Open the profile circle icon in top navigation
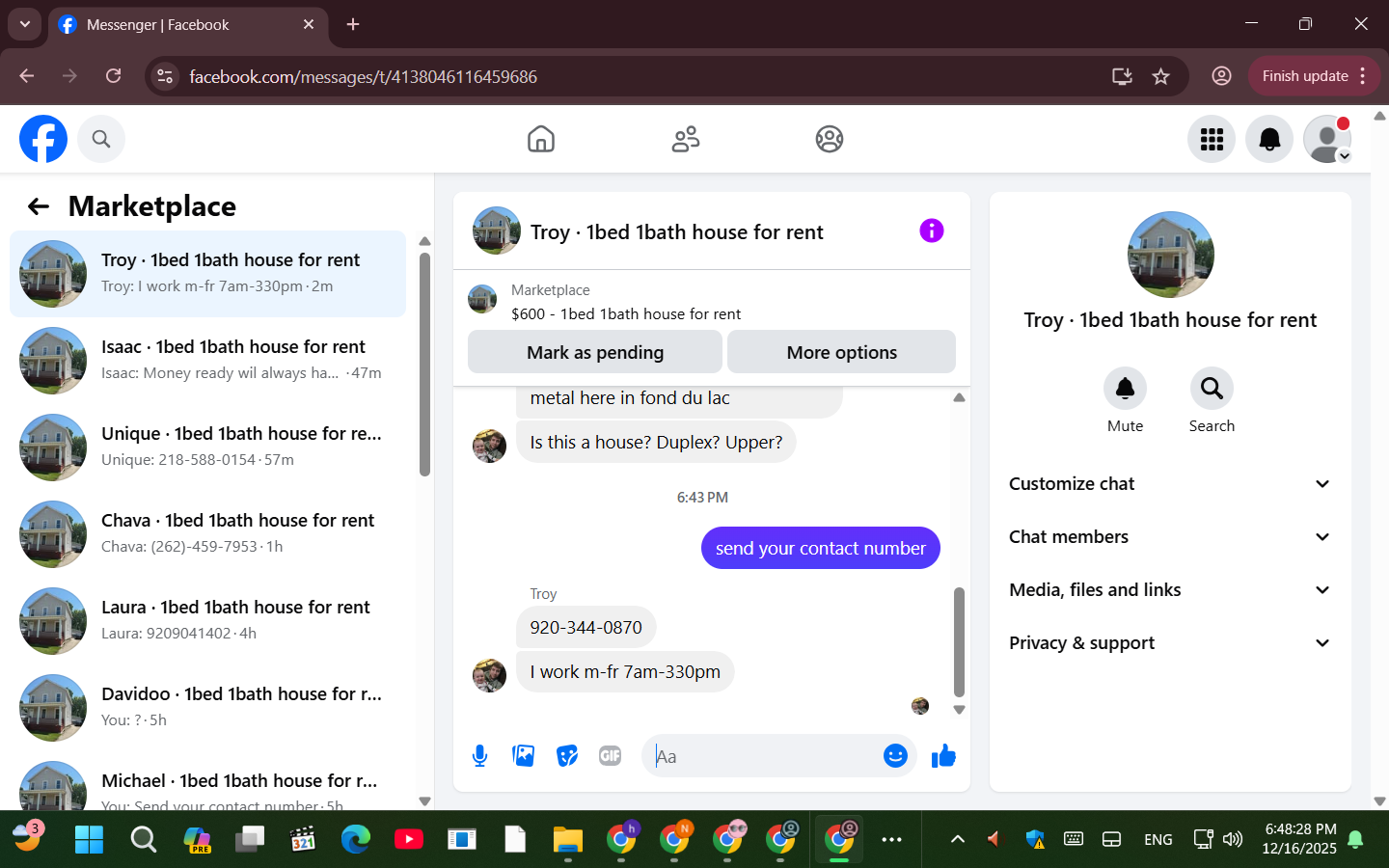 click(x=830, y=139)
